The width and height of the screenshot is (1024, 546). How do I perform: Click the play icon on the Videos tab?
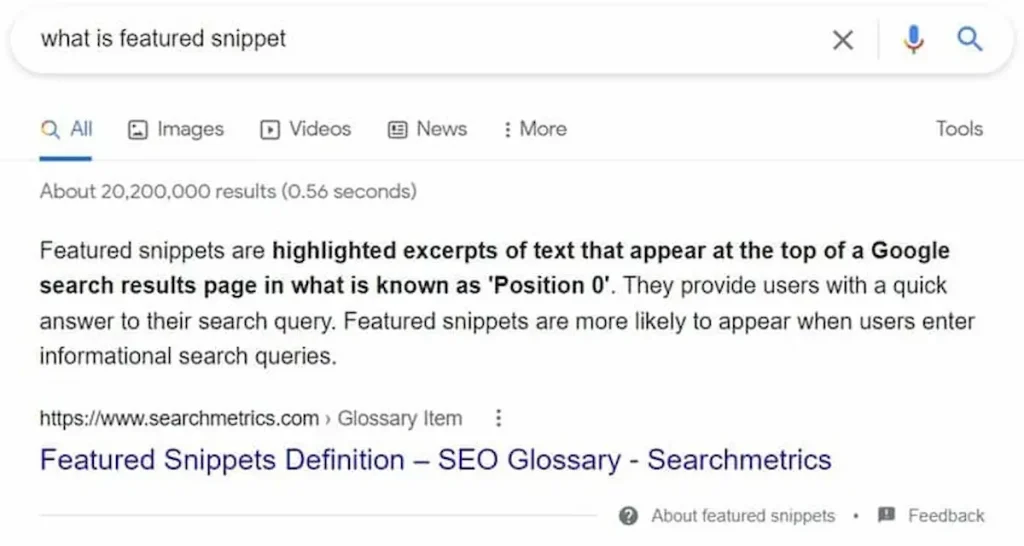click(270, 129)
